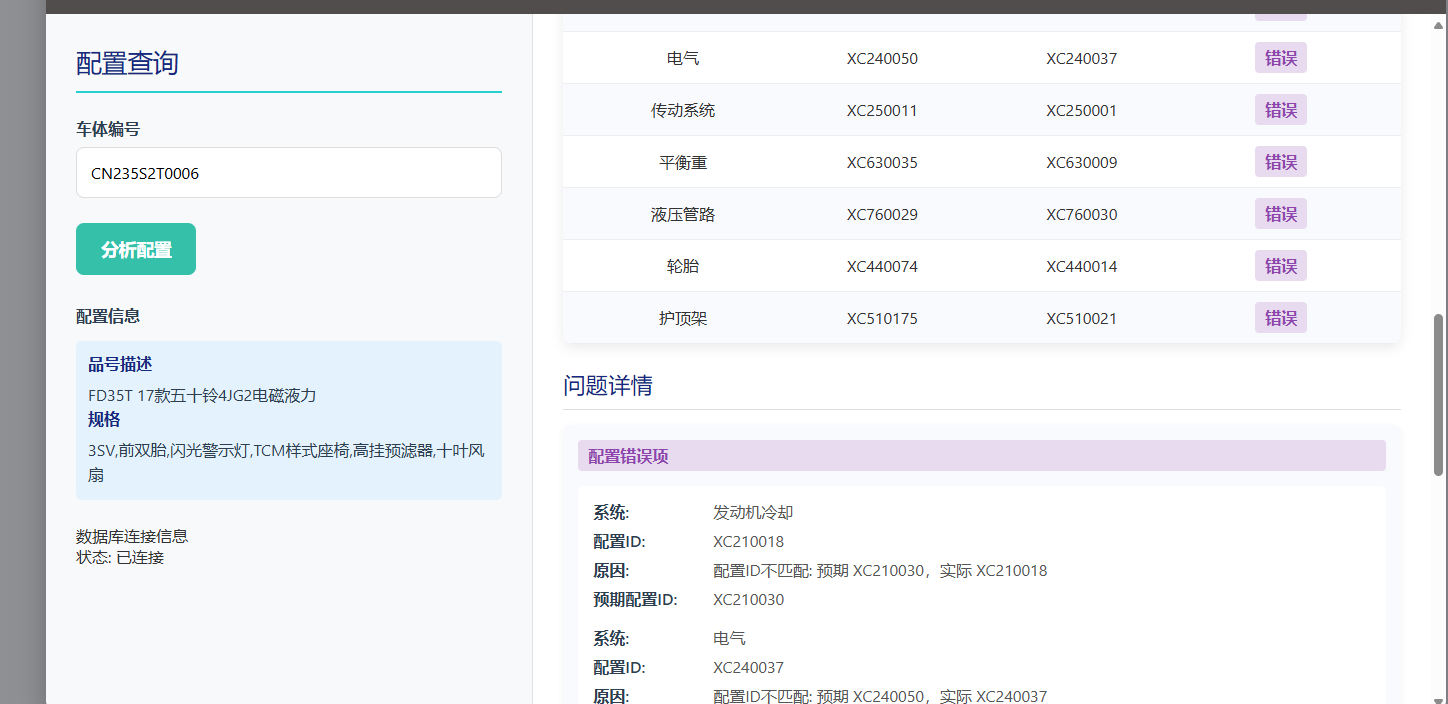Select the 错误 tag in the 平衡重 row
The width and height of the screenshot is (1448, 704).
(x=1280, y=162)
